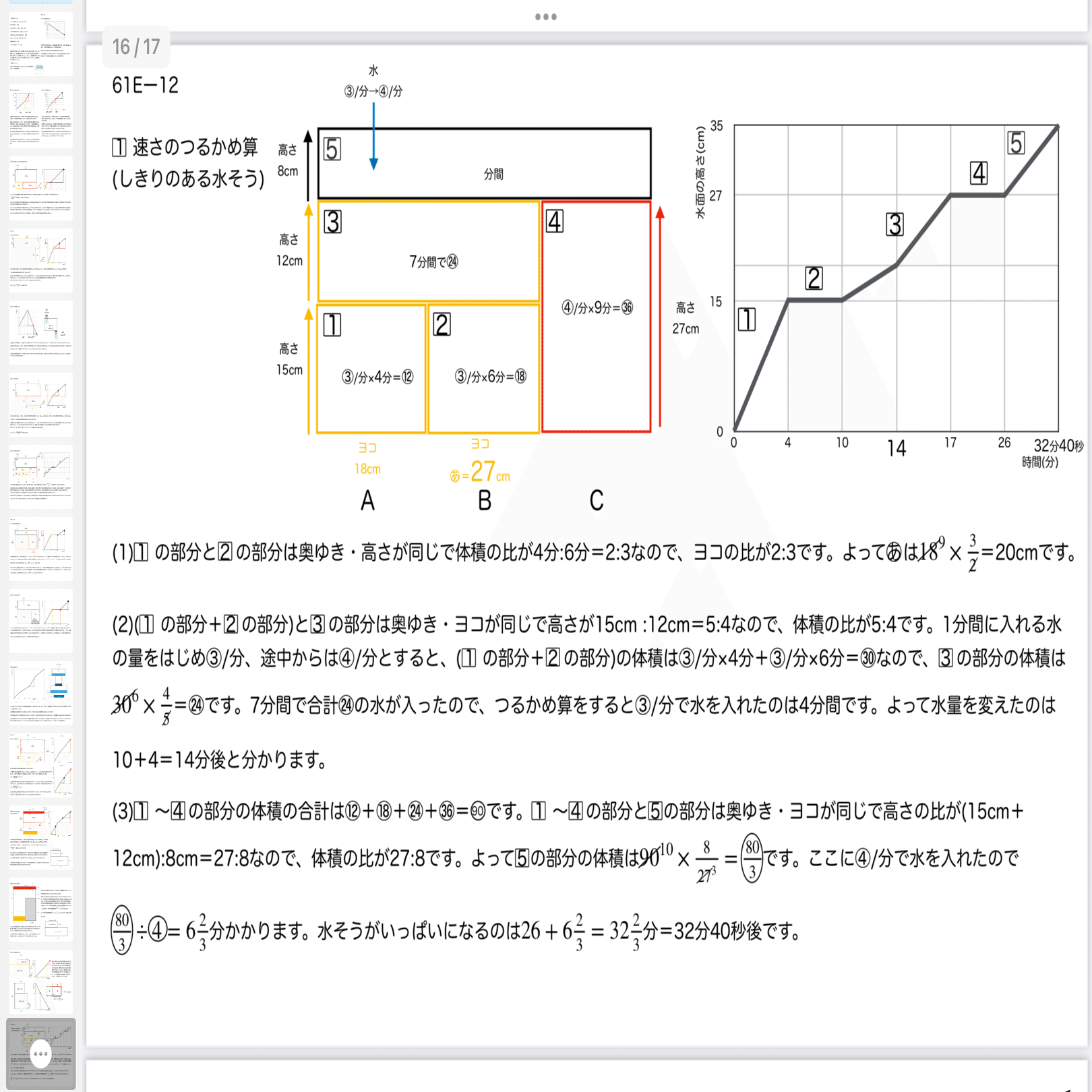Jump to page 4 thumbnail in sidebar
The height and width of the screenshot is (1092, 1092).
pos(40,188)
